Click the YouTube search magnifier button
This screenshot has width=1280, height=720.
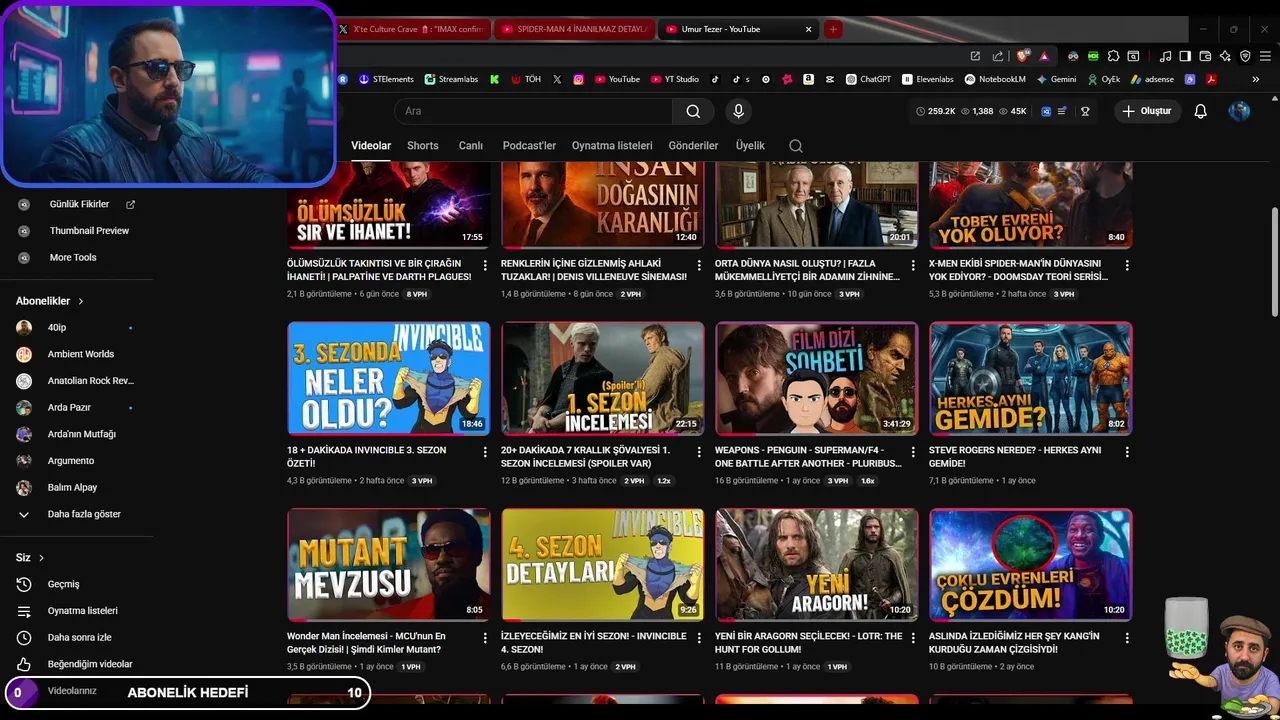(693, 111)
